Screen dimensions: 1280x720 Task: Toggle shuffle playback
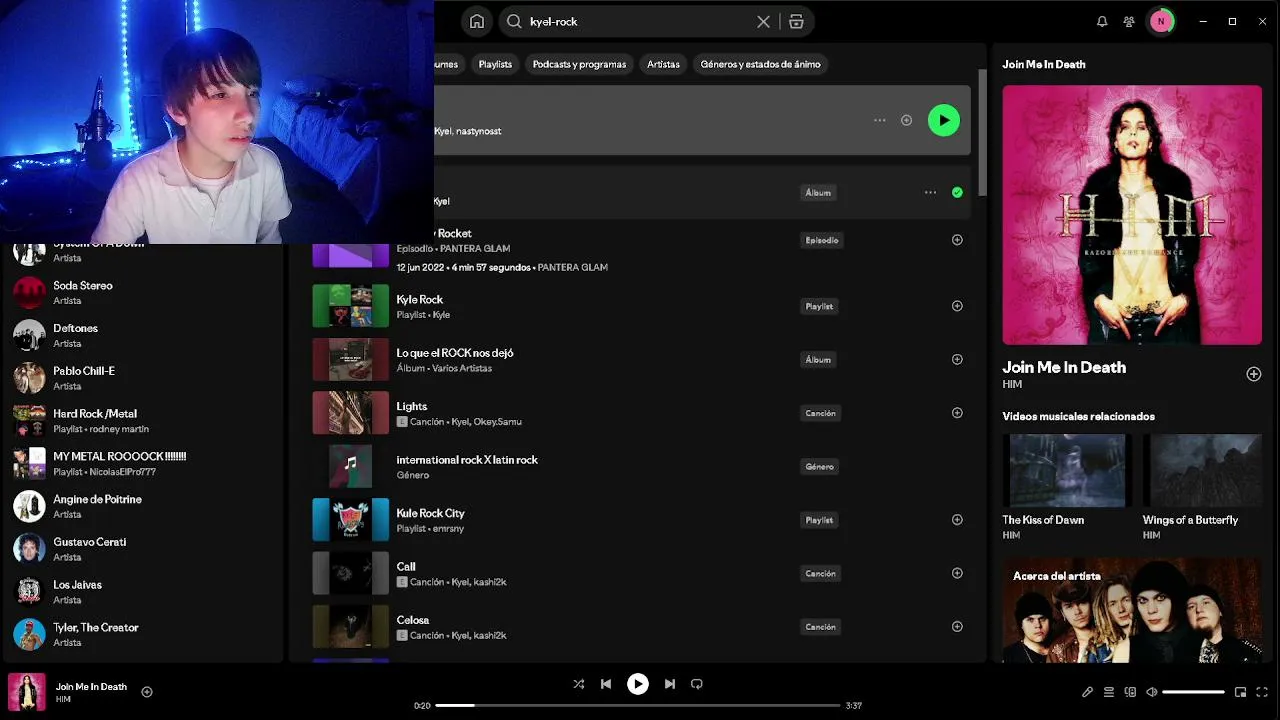click(578, 684)
